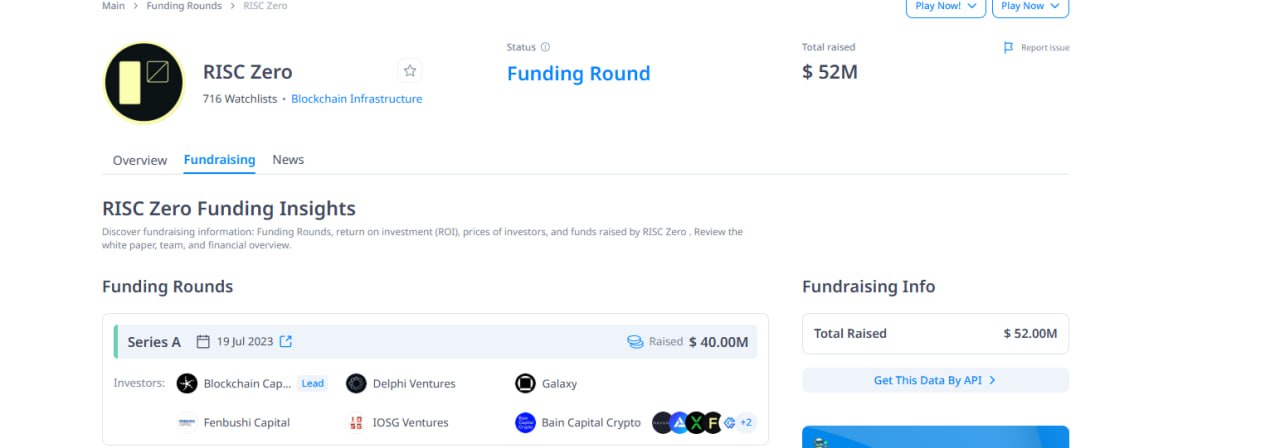Click the $ 52M total raised header value
The height and width of the screenshot is (448, 1280).
point(830,72)
